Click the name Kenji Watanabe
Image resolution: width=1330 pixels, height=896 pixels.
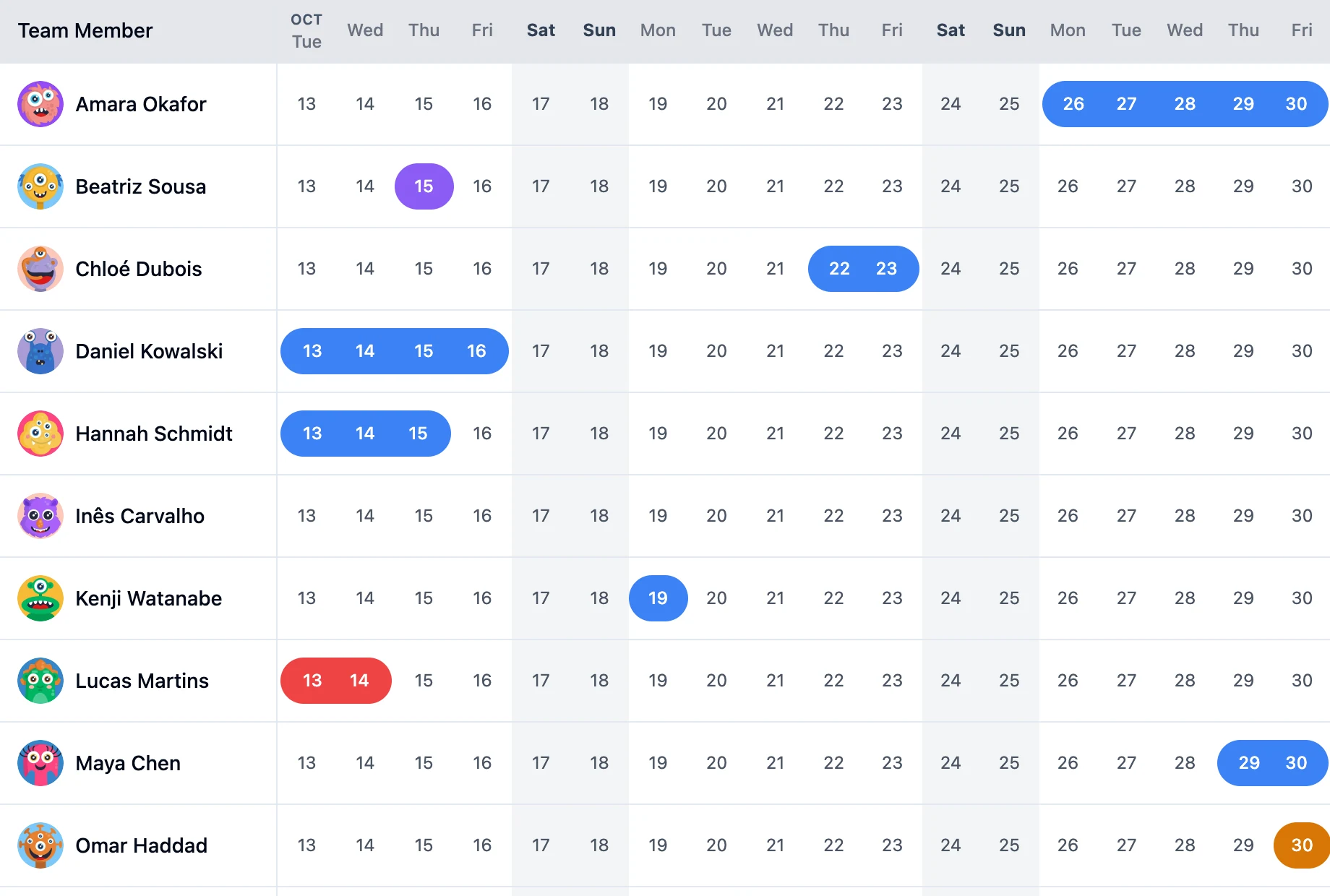click(149, 598)
